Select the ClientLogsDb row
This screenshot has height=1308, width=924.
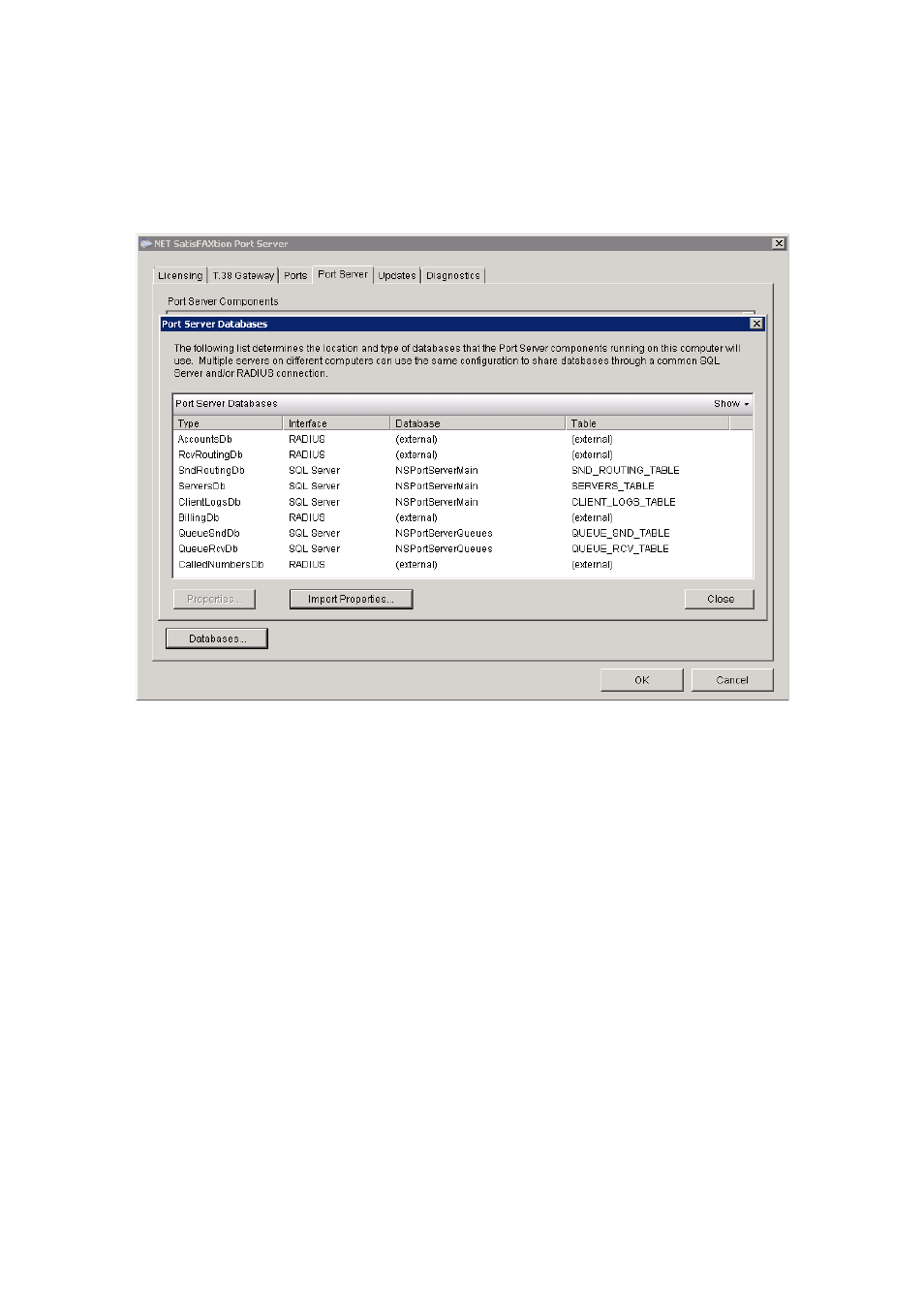coord(463,502)
